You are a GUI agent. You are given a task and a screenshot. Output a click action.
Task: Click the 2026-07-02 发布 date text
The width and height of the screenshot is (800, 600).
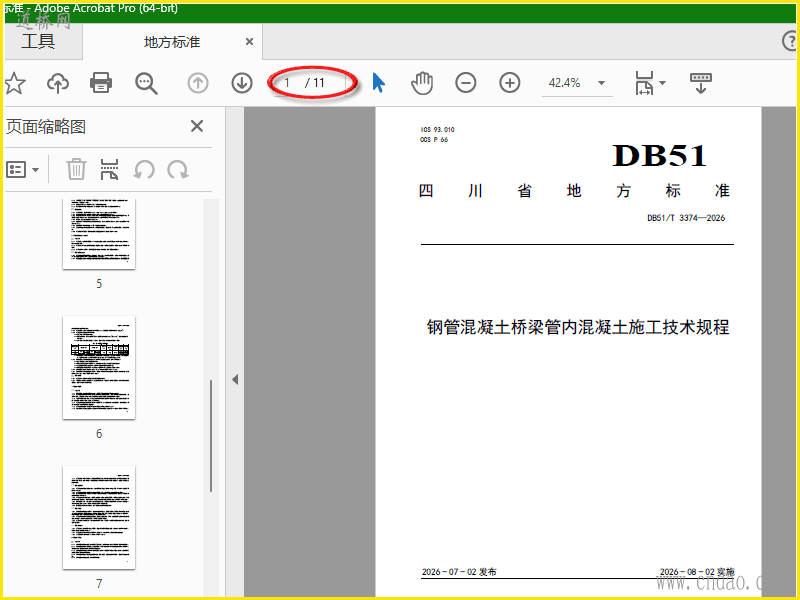tap(459, 572)
